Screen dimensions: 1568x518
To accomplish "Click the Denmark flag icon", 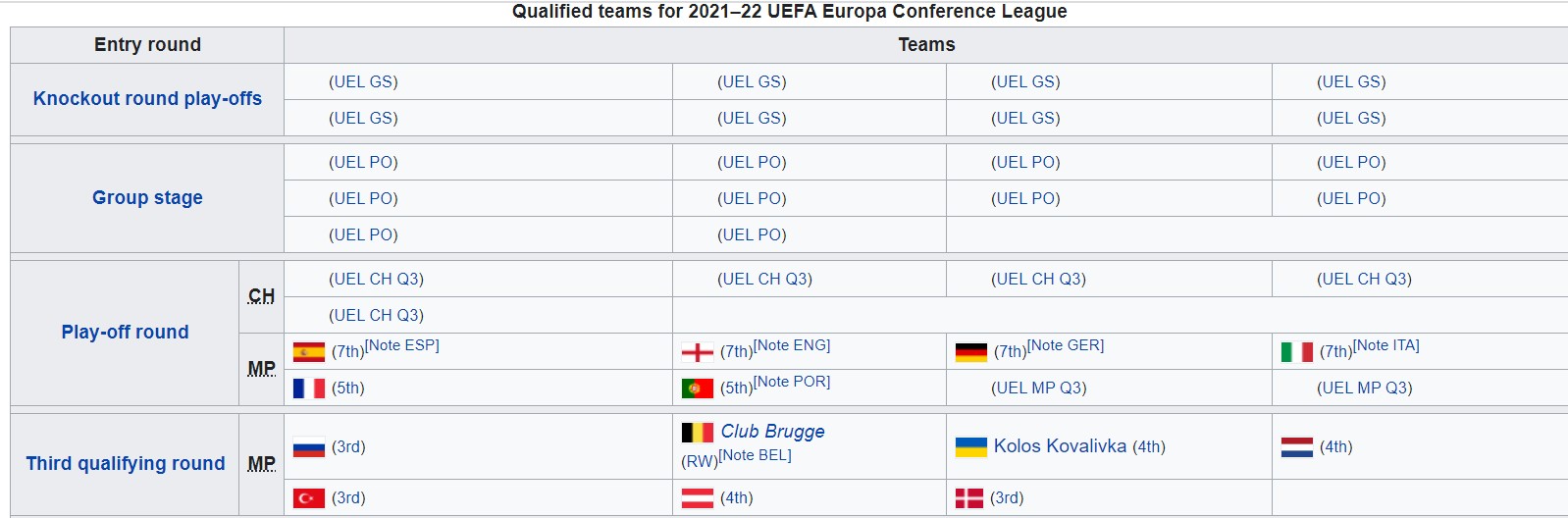I will 969,498.
